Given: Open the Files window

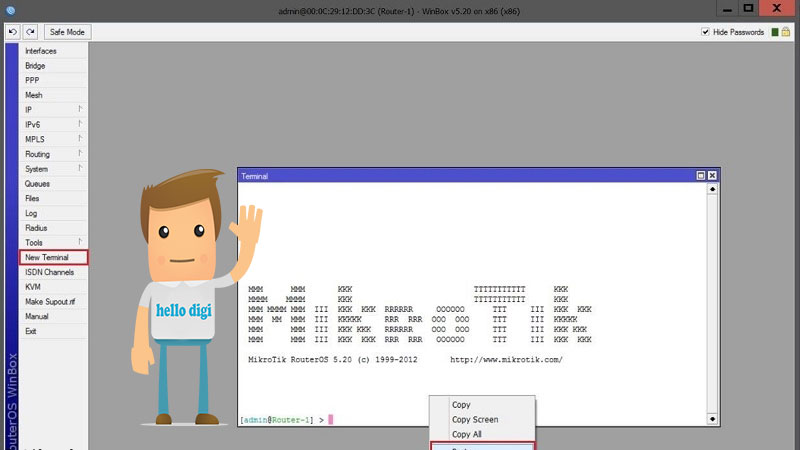Looking at the screenshot, I should 53,198.
